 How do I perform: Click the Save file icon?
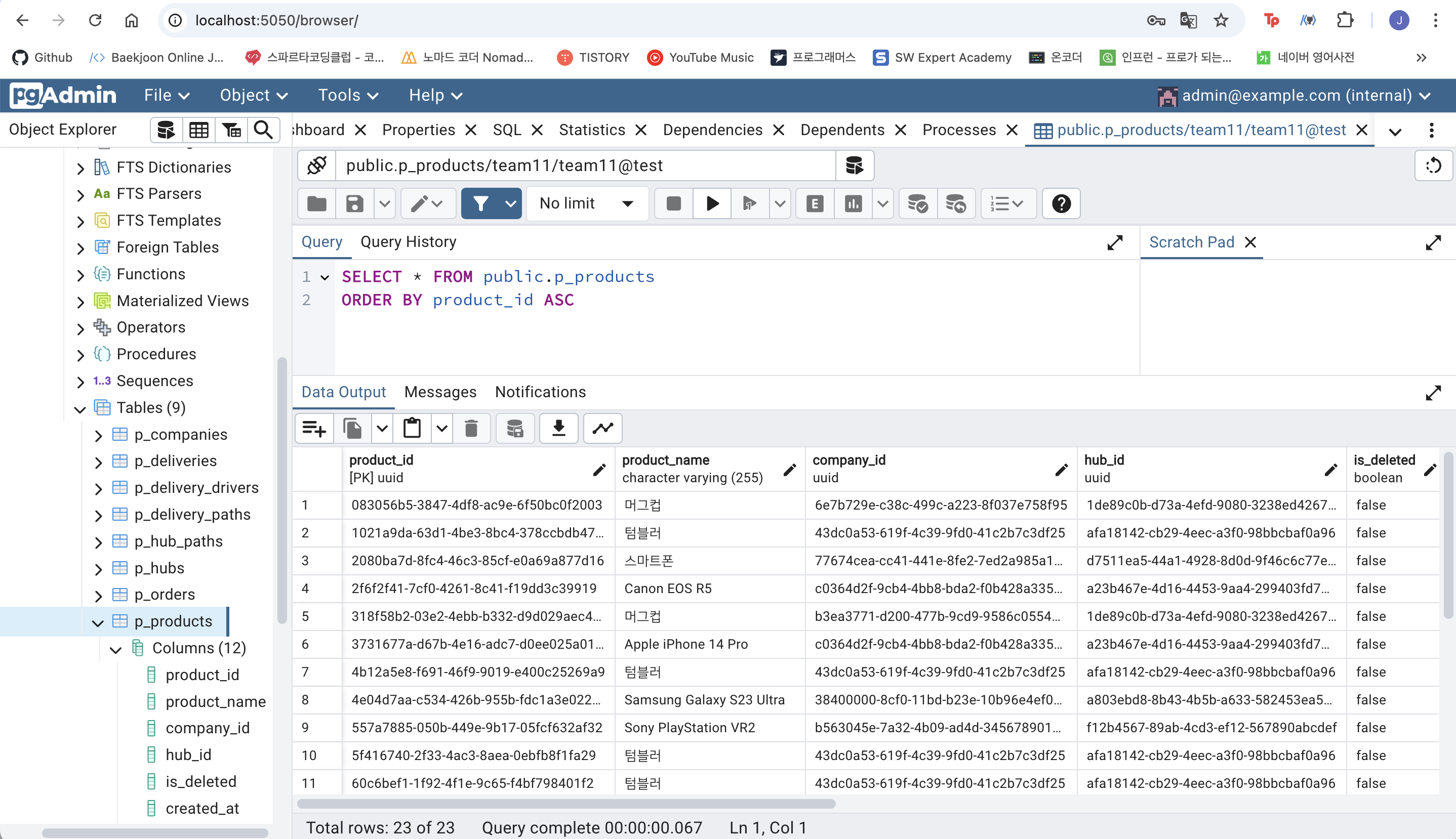tap(354, 203)
